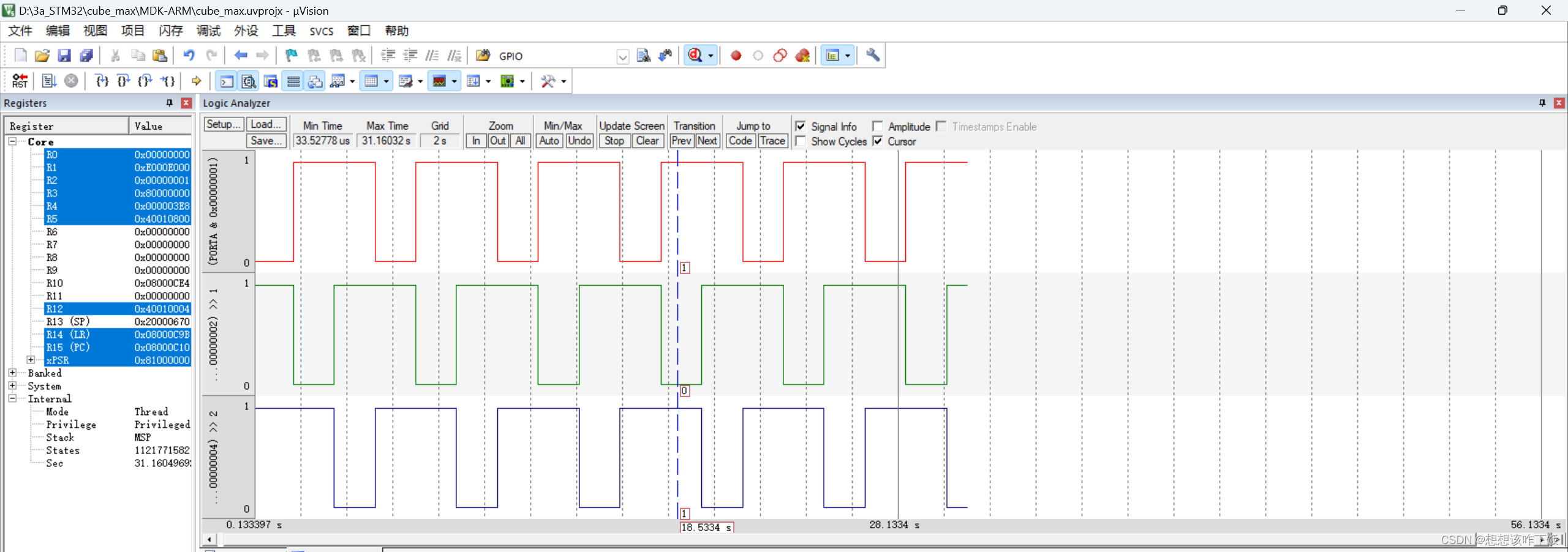
Task: Click the Undo arrow icon
Action: [189, 56]
